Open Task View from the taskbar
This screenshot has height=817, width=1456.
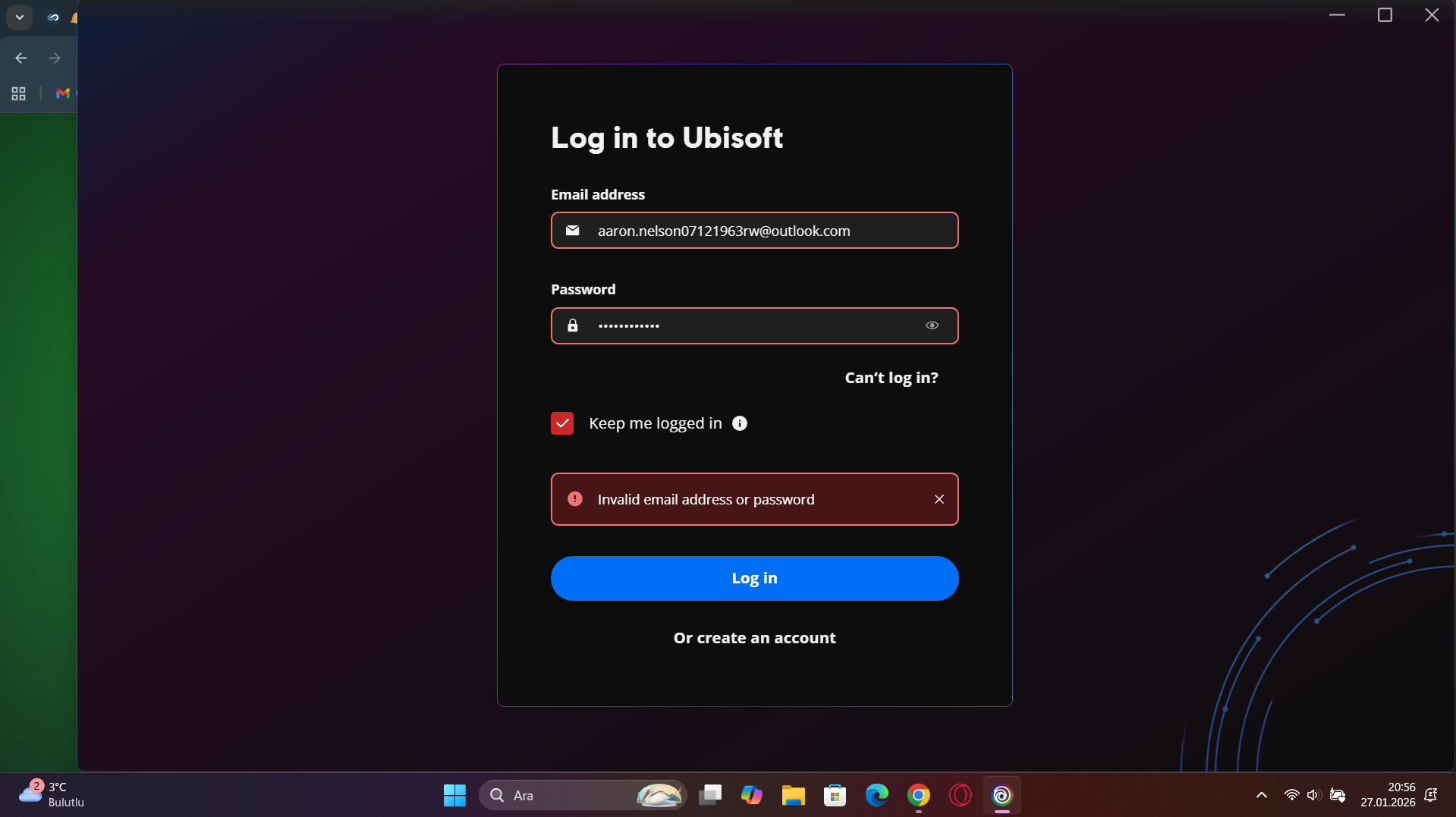tap(710, 795)
